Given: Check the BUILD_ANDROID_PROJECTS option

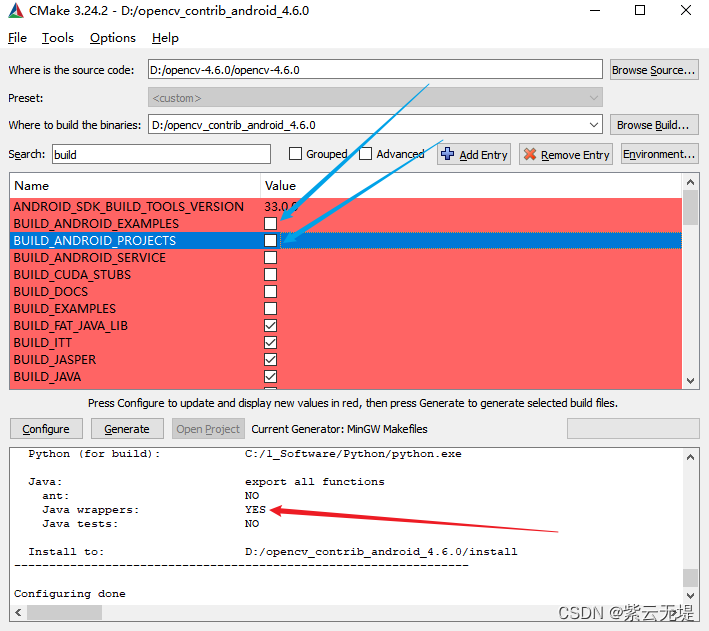Looking at the screenshot, I should click(270, 240).
